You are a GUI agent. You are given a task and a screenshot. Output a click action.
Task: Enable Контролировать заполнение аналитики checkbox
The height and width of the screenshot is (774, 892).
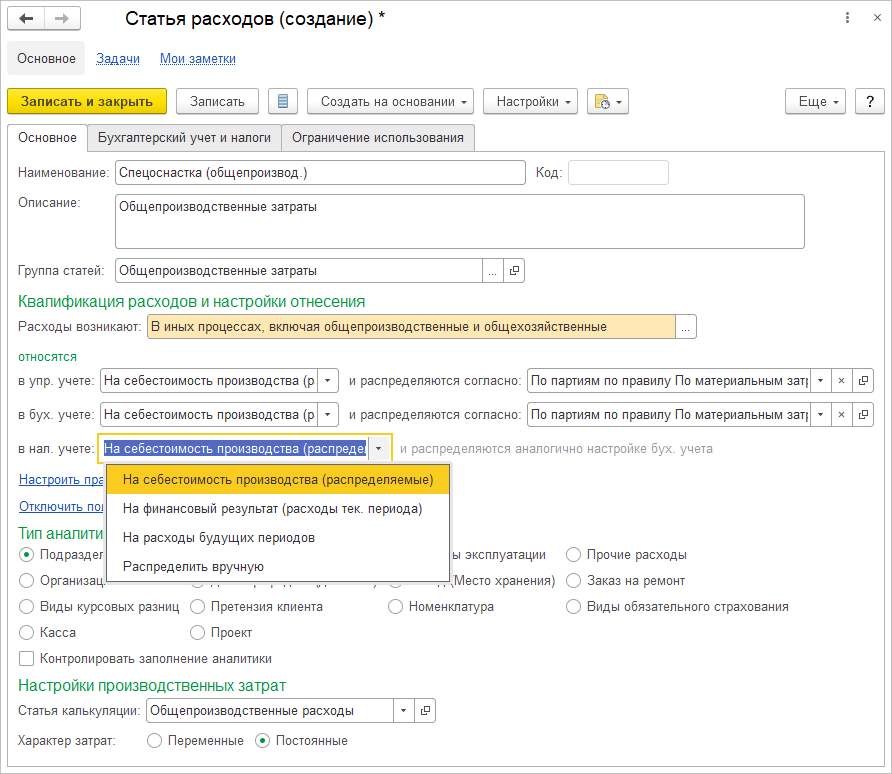coord(27,659)
